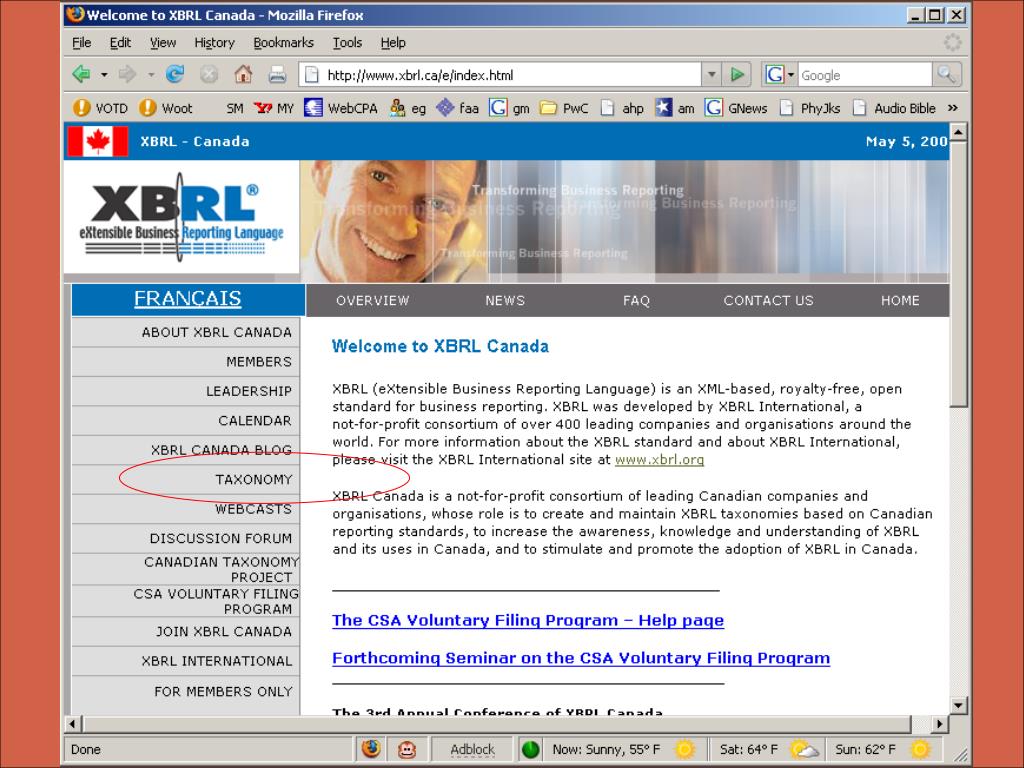Open the LEADERSHIP sidebar link

pyautogui.click(x=185, y=391)
